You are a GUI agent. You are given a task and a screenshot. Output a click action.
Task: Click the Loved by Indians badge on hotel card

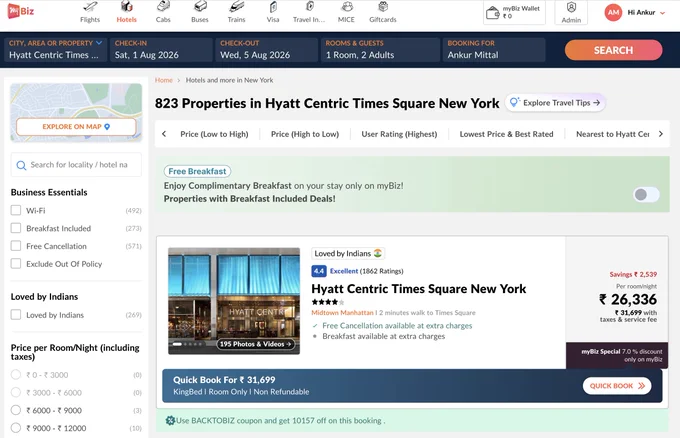click(348, 253)
